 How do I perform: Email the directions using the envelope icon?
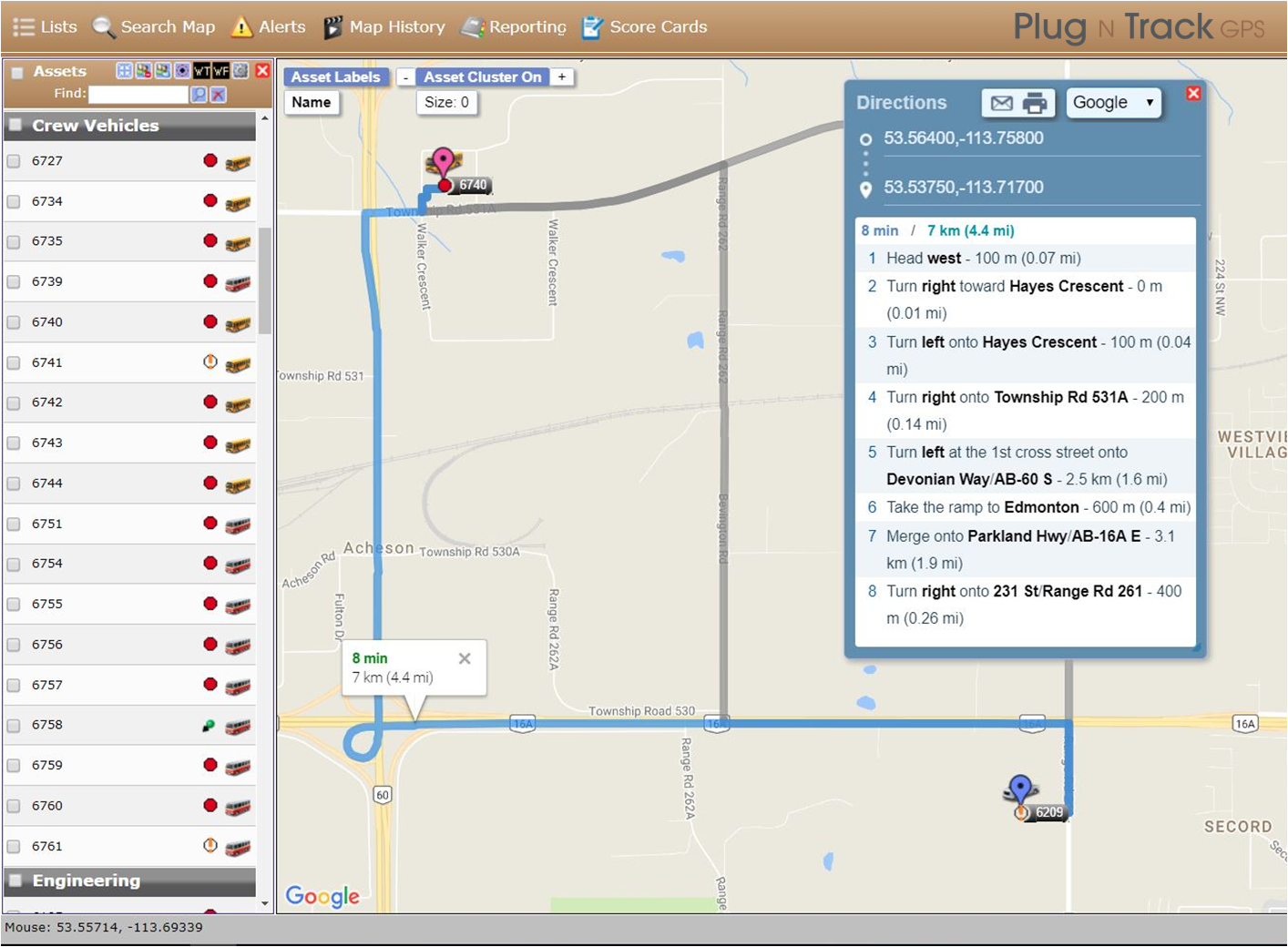pos(1001,103)
